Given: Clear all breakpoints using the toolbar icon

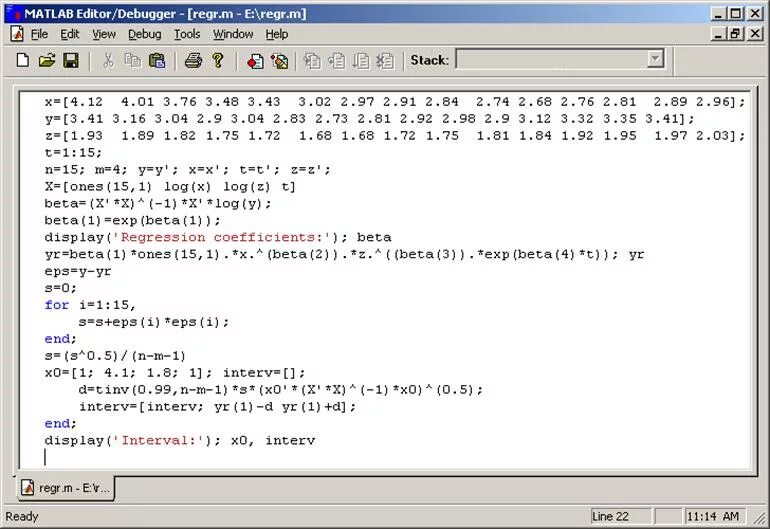Looking at the screenshot, I should click(279, 61).
